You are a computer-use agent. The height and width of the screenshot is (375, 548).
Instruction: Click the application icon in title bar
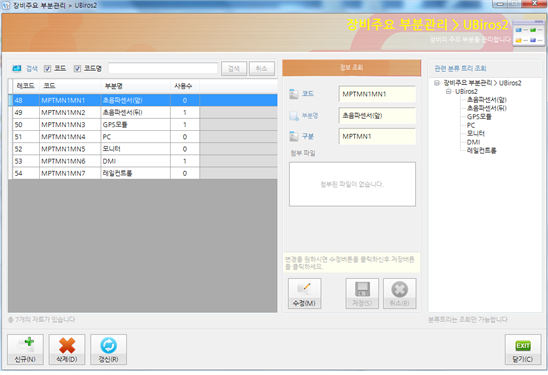6,6
